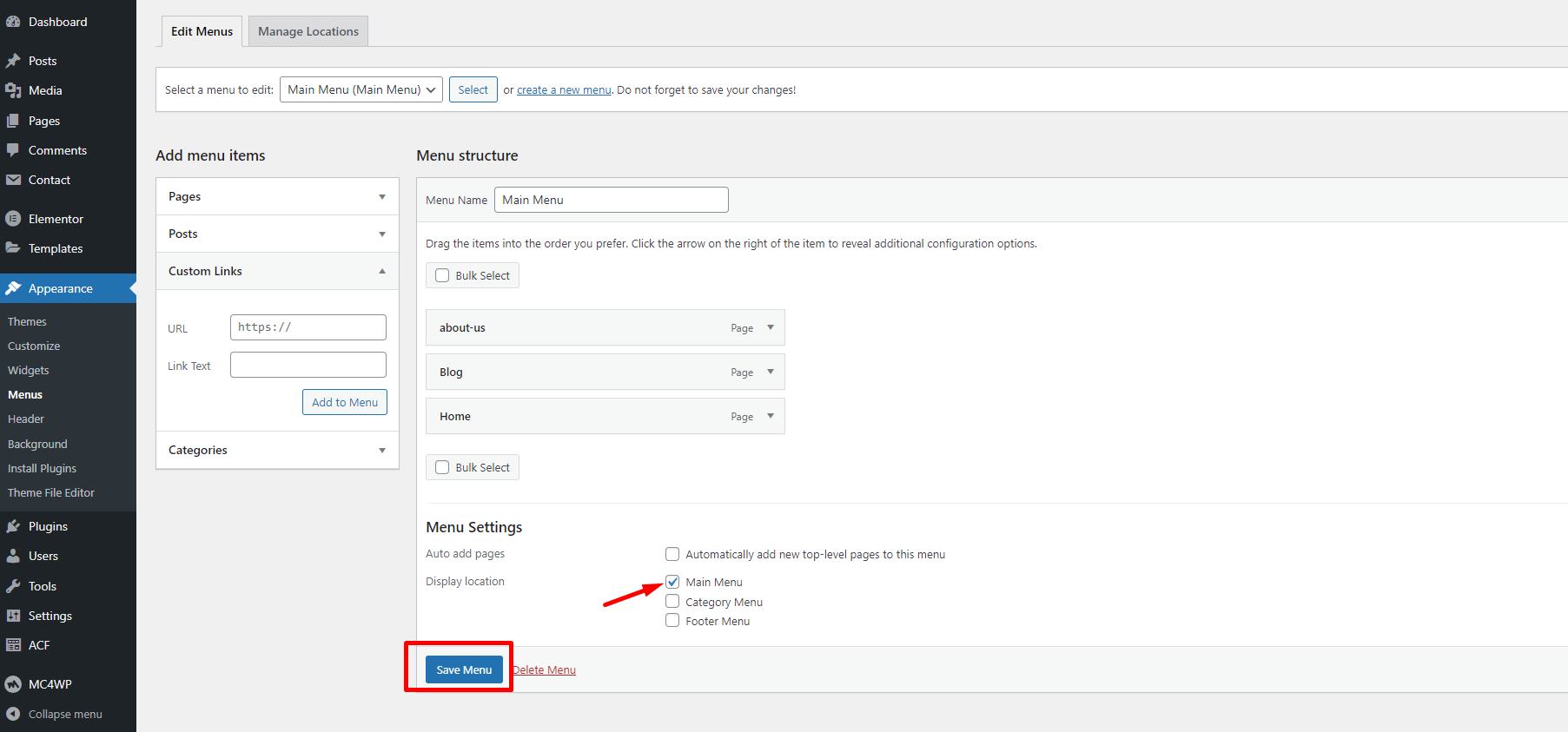Uncheck the Main Menu display location
This screenshot has height=732, width=1568.
pos(672,582)
